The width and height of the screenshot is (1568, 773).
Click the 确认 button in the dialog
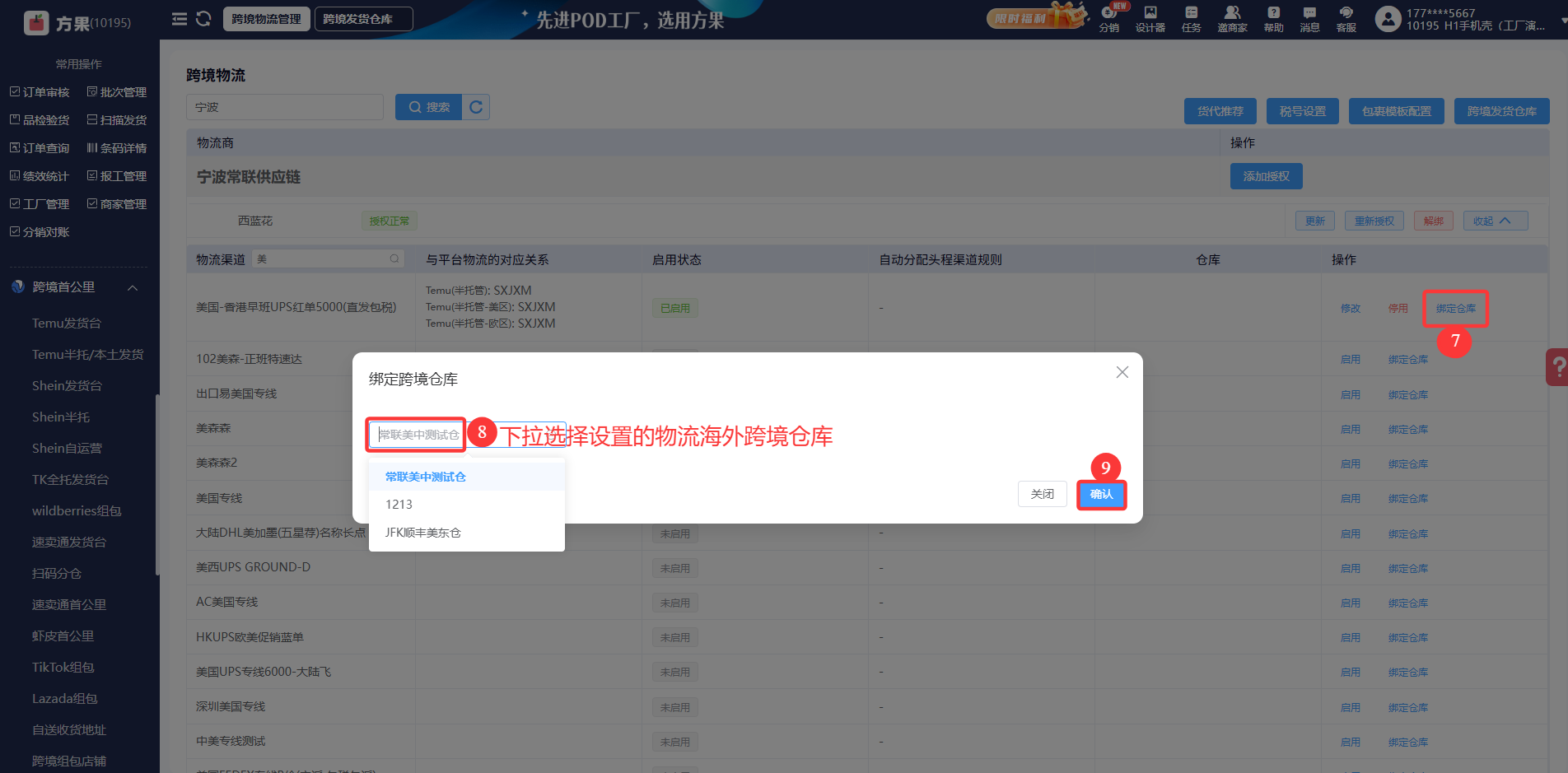(x=1101, y=494)
